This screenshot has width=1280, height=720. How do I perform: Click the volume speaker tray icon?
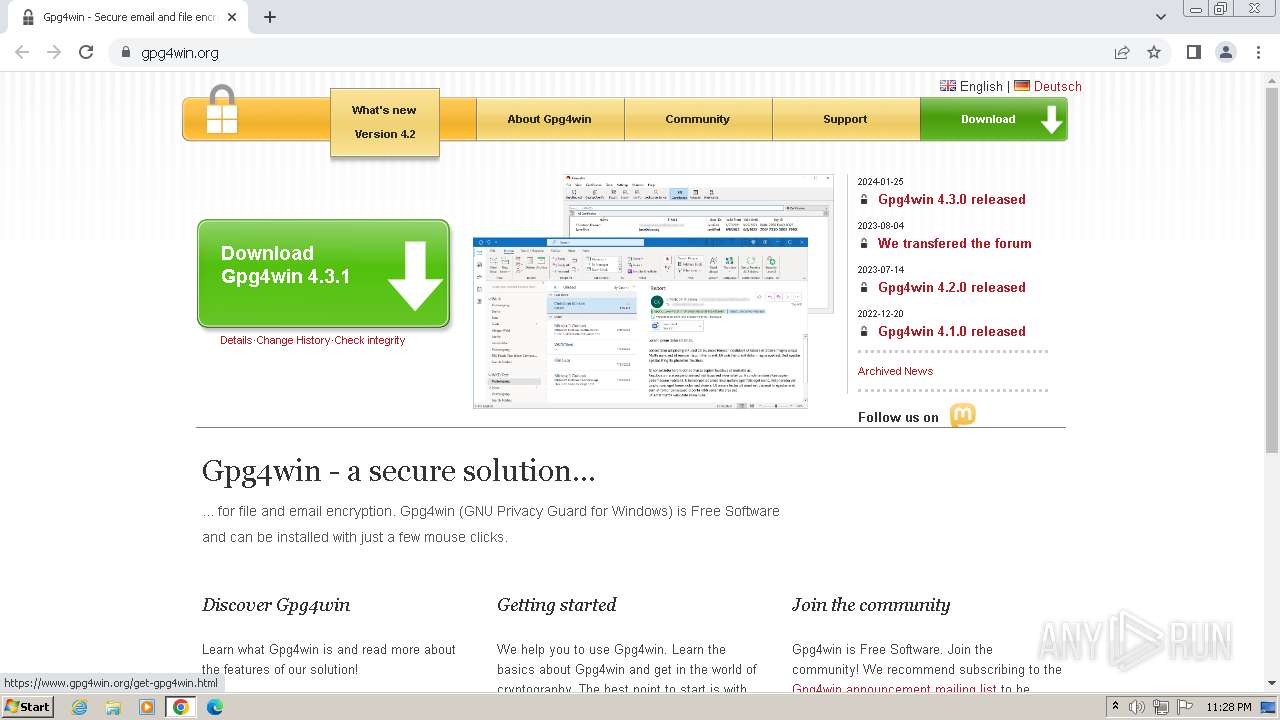(1137, 707)
